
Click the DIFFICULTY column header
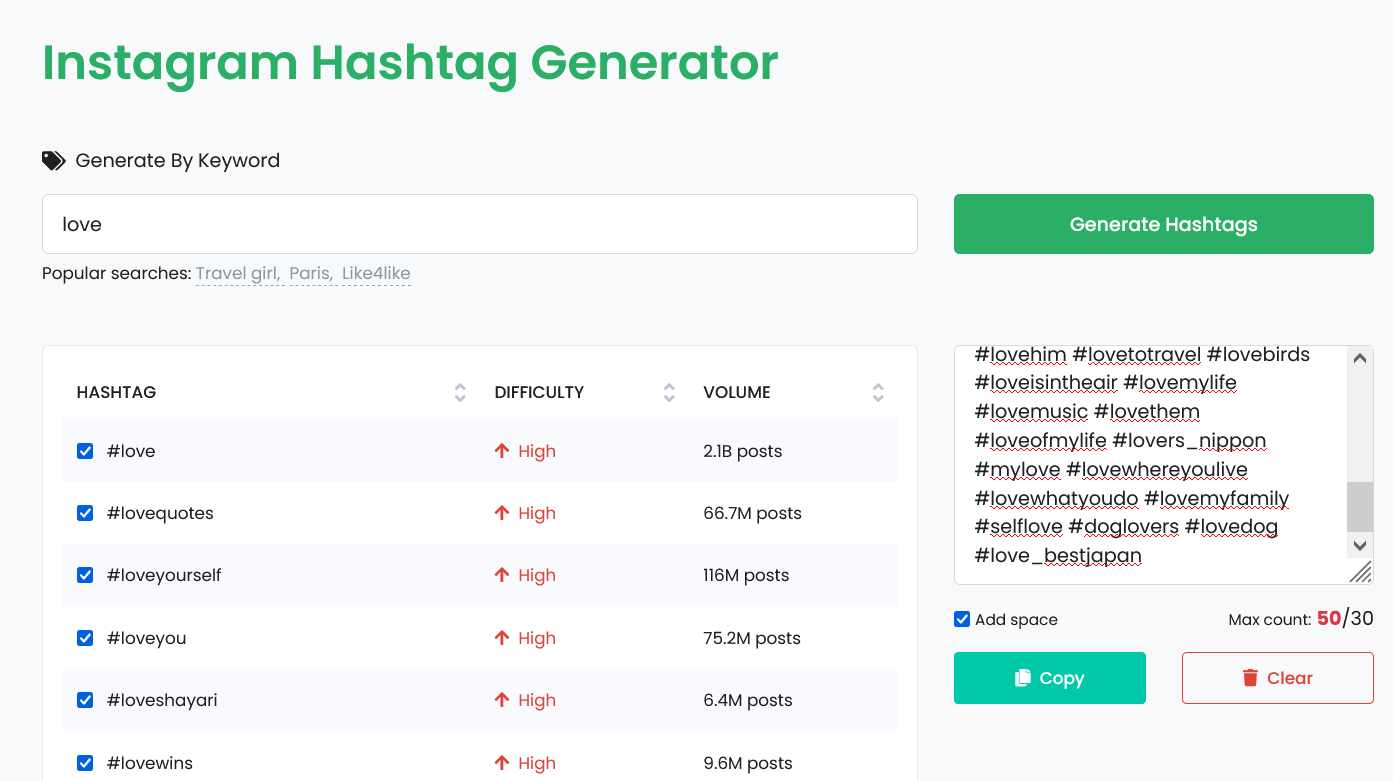[x=539, y=392]
